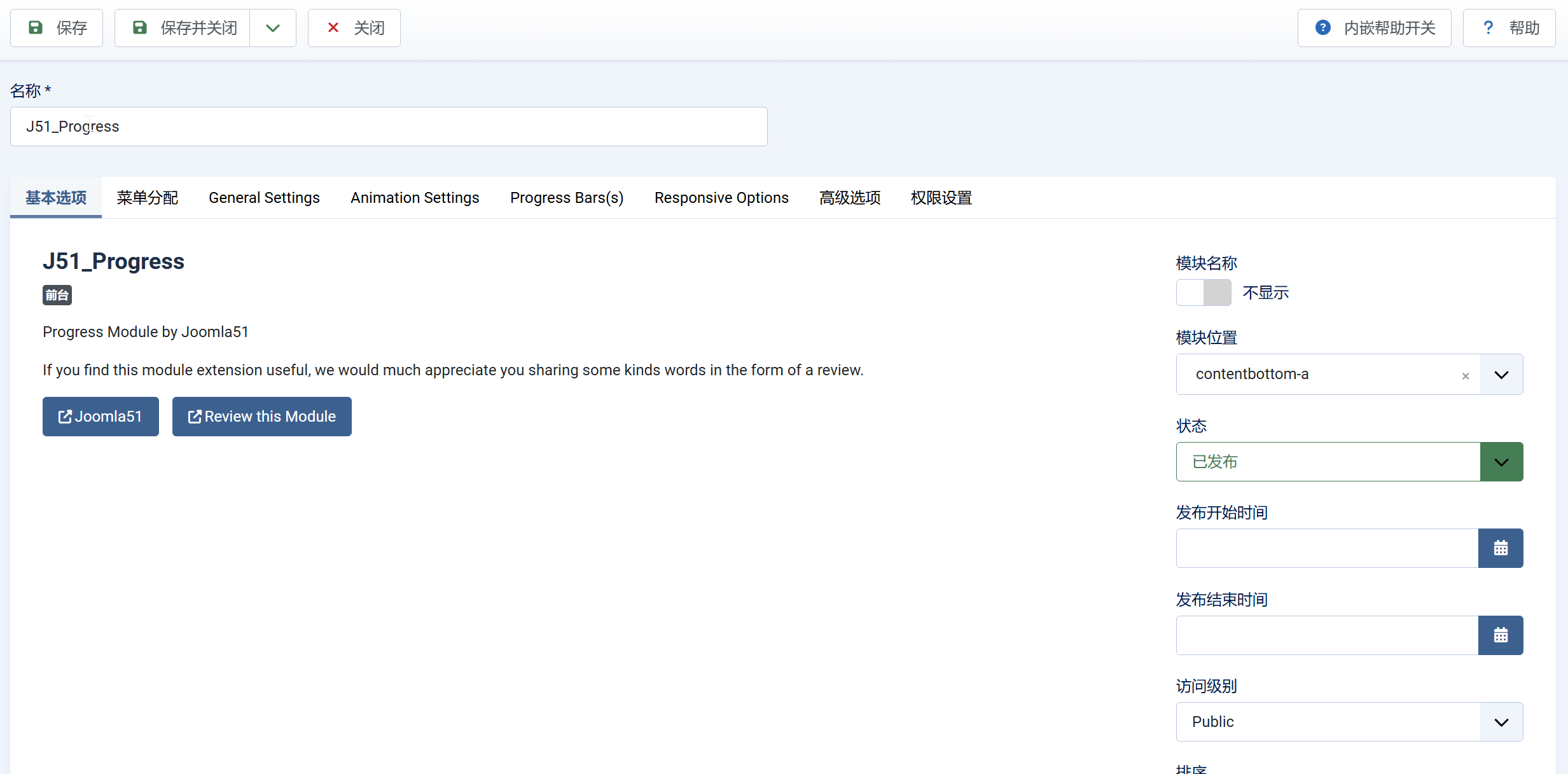Image resolution: width=1568 pixels, height=774 pixels.
Task: Expand Save & Close dropdown arrow
Action: pyautogui.click(x=273, y=28)
